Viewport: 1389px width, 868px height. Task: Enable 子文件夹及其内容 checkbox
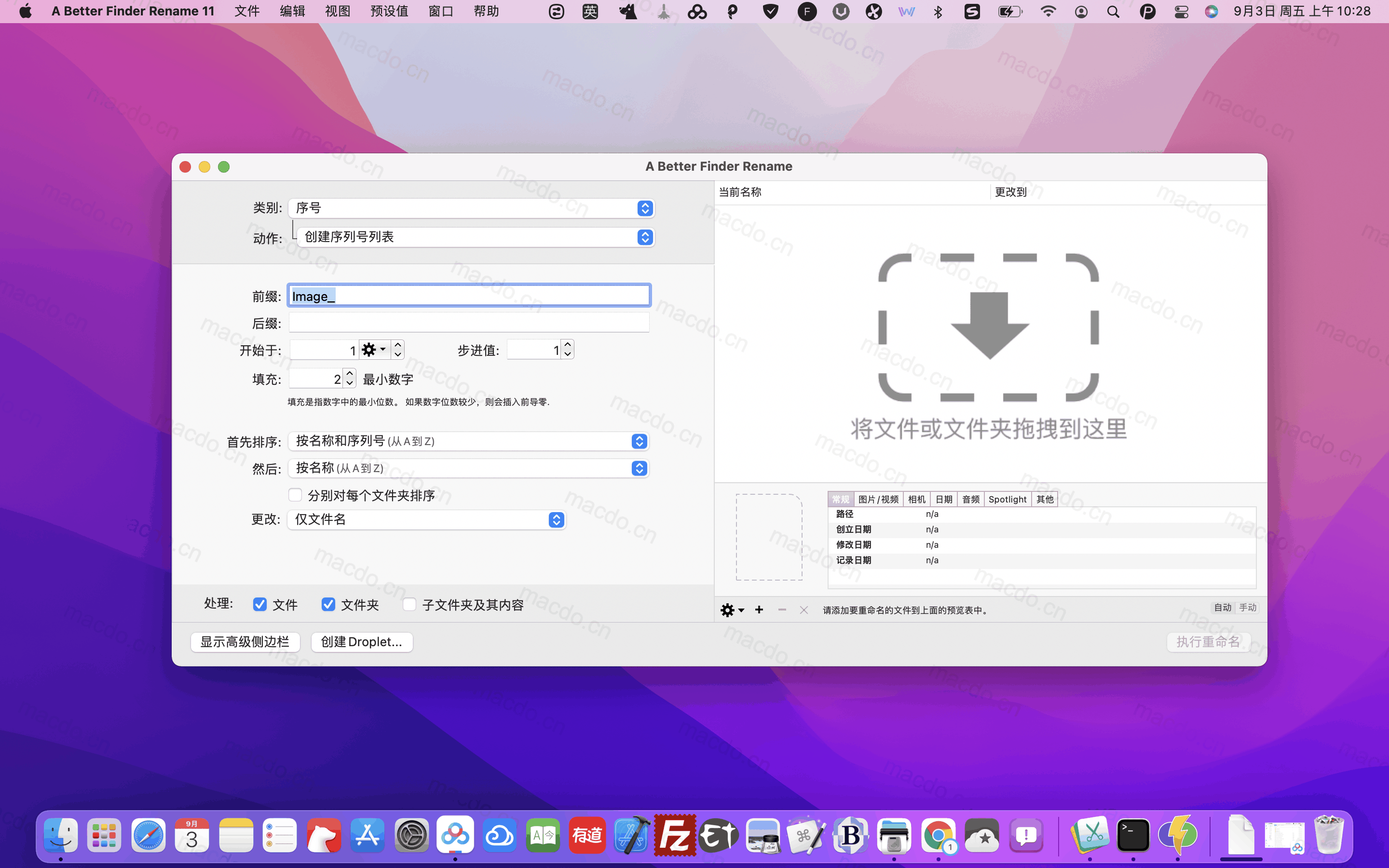409,604
